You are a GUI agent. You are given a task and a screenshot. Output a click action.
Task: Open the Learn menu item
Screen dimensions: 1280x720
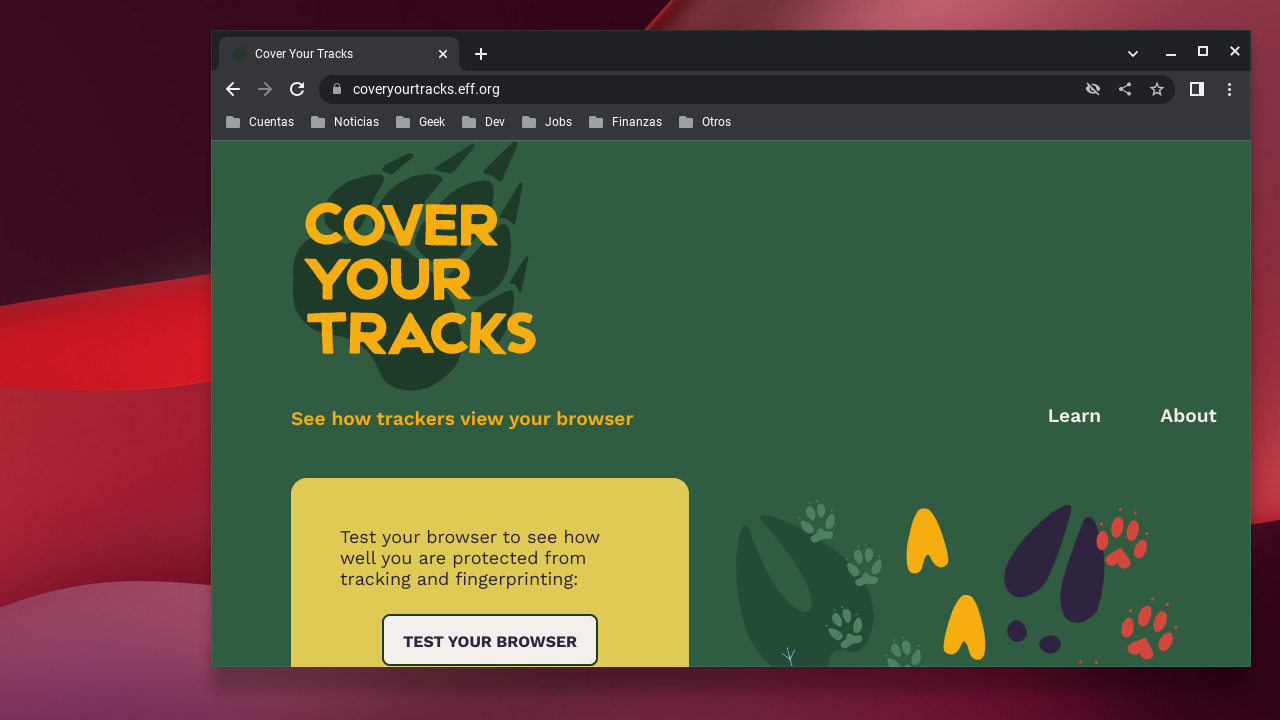coord(1074,416)
